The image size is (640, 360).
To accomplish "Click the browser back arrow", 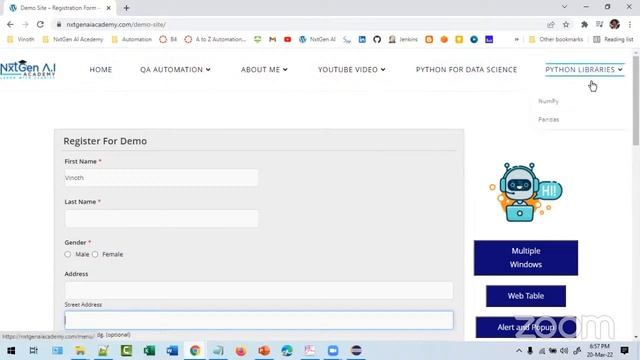I will click(x=10, y=24).
